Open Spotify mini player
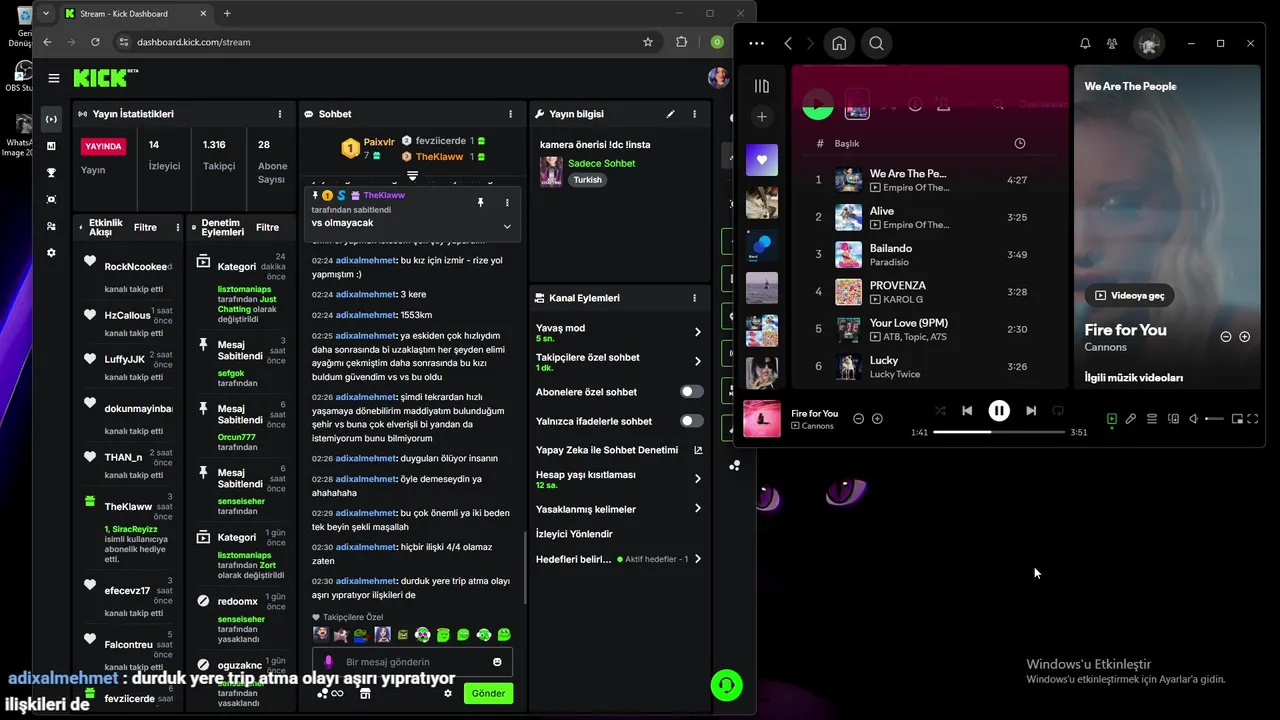Screen dimensions: 1280x720 [x=1237, y=419]
